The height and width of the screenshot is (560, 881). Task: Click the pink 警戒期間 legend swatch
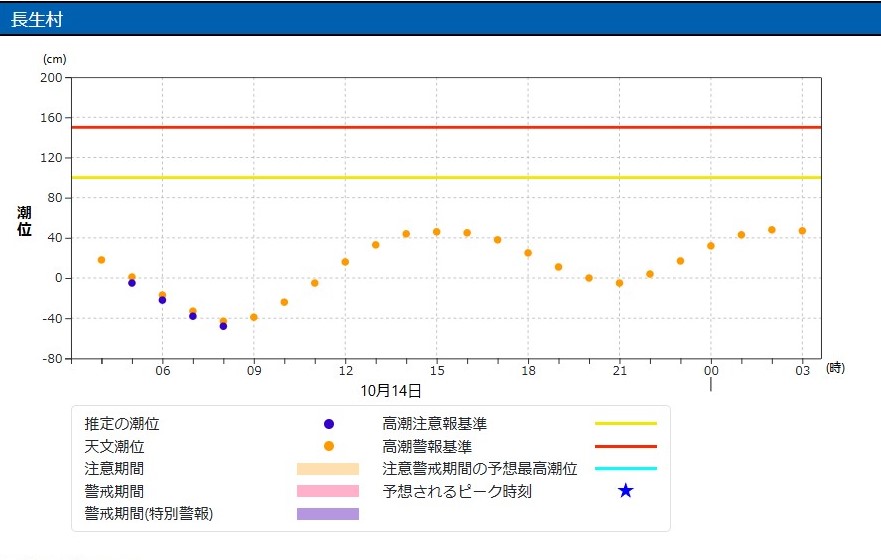328,491
